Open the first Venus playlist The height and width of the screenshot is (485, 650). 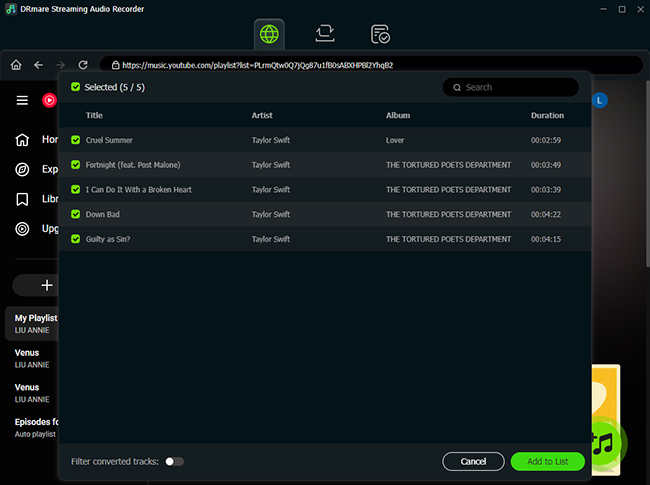pos(32,358)
